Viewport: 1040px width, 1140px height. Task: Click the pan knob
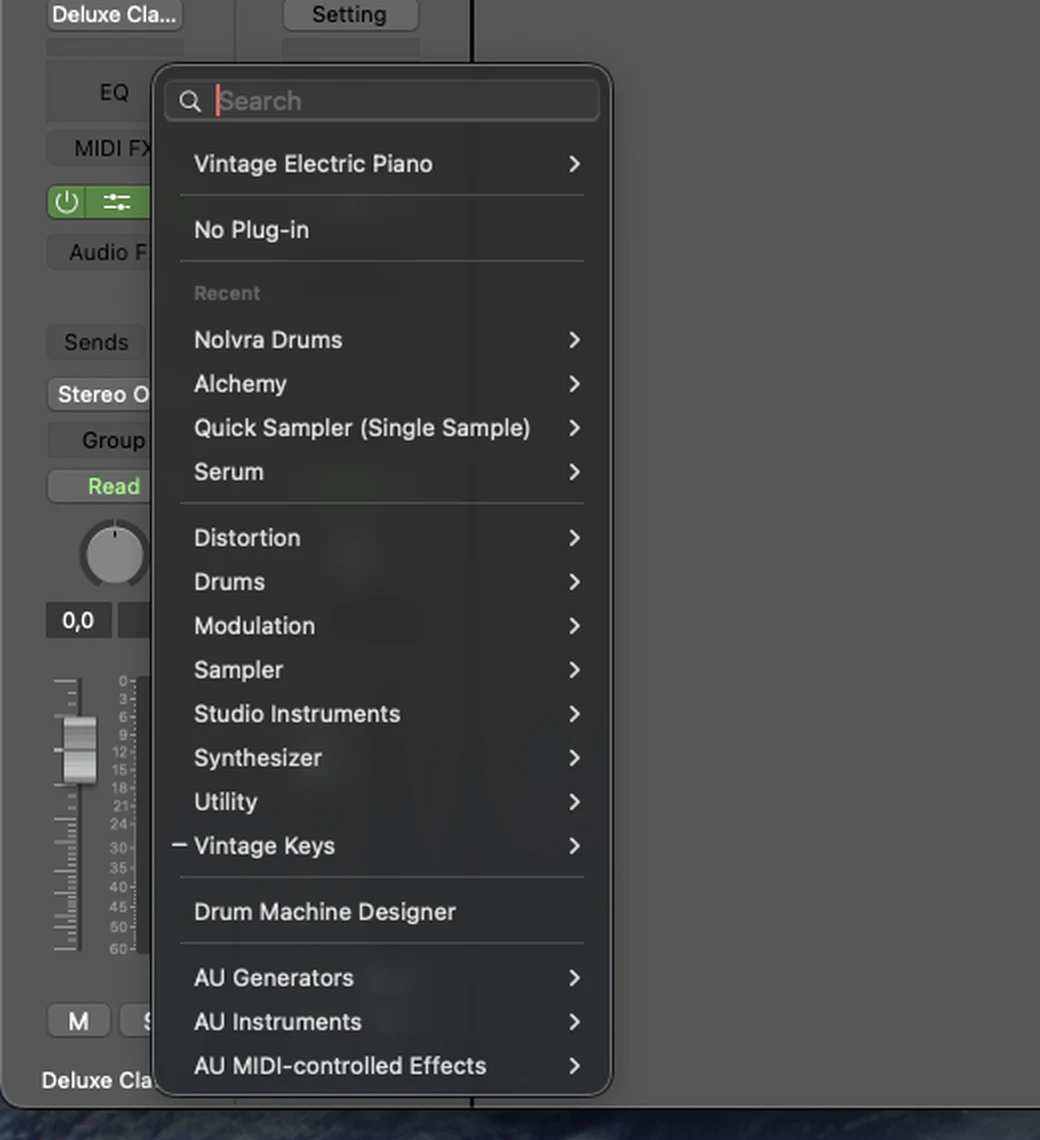[x=114, y=554]
